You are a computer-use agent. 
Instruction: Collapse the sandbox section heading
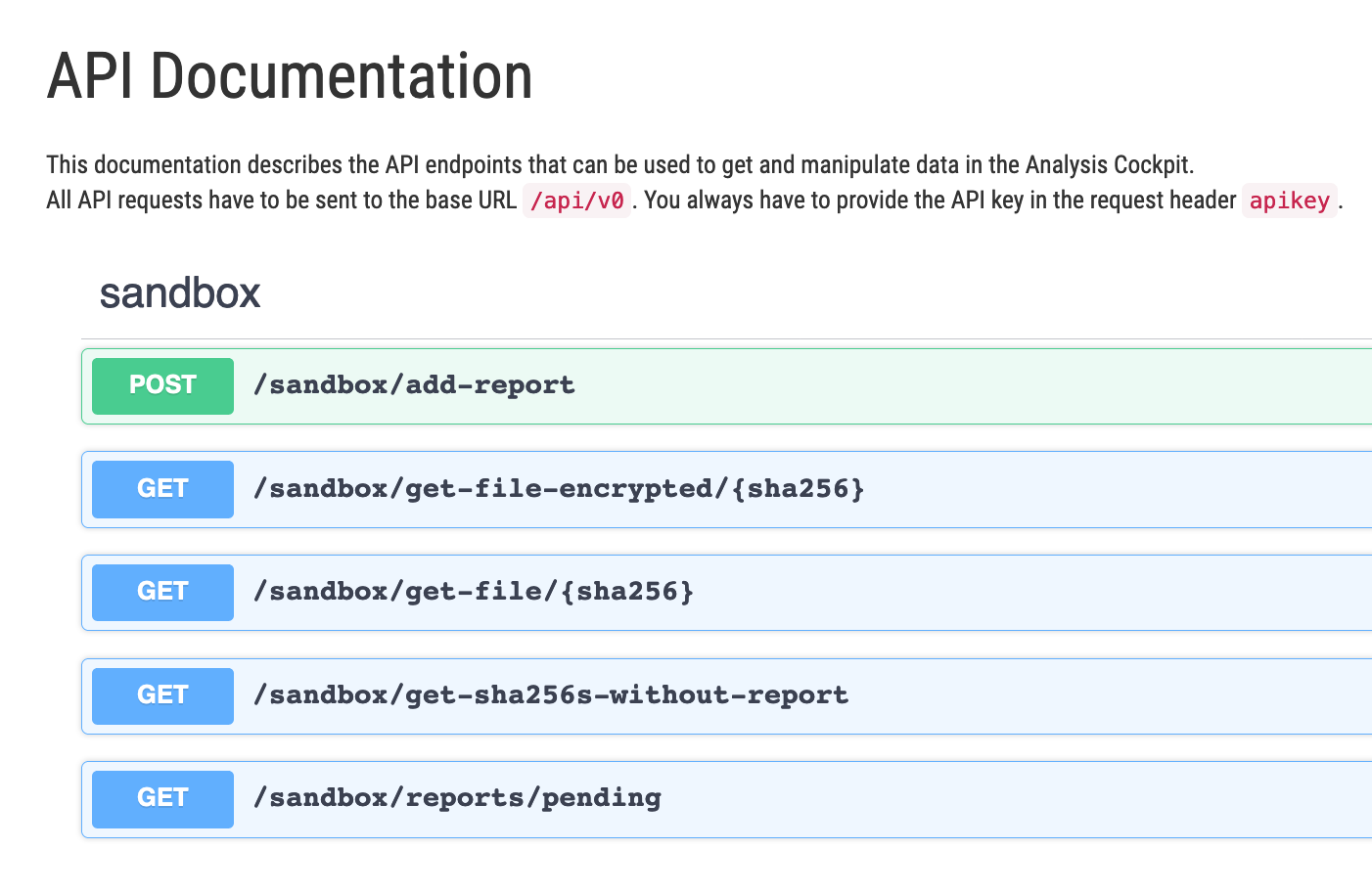tap(180, 293)
